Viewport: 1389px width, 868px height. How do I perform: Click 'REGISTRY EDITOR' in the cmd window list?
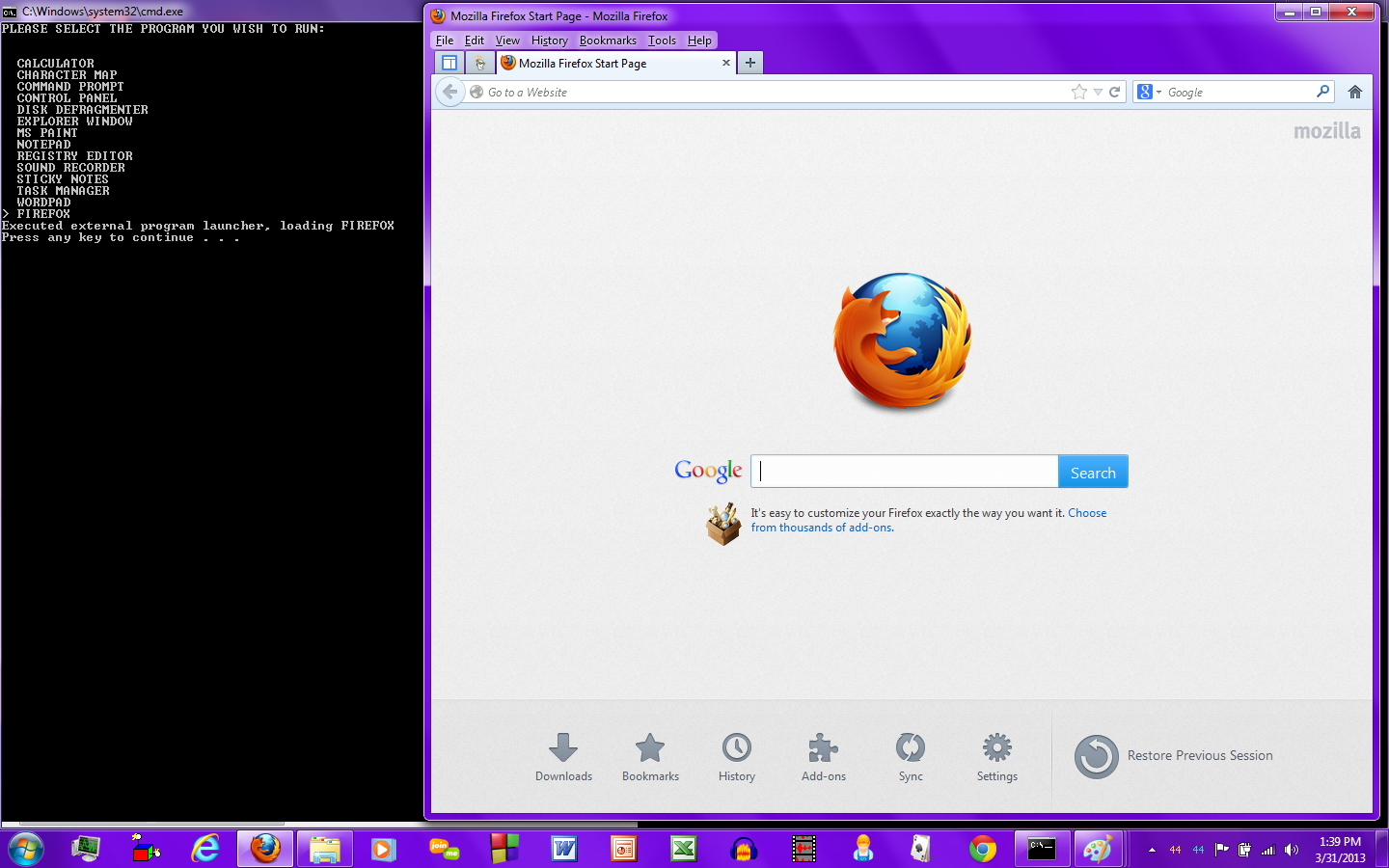click(75, 156)
